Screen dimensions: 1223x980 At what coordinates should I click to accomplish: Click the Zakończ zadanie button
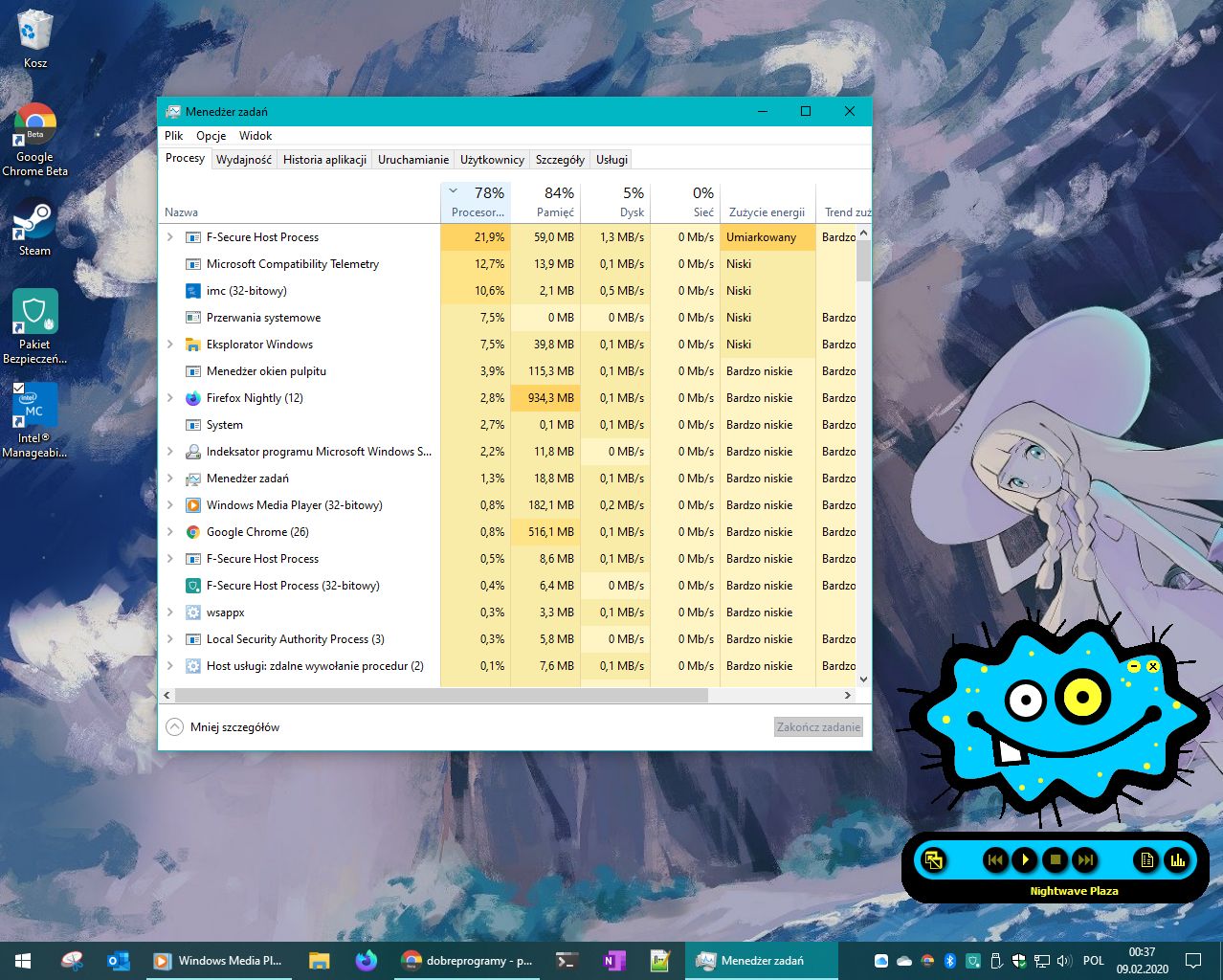(x=818, y=727)
